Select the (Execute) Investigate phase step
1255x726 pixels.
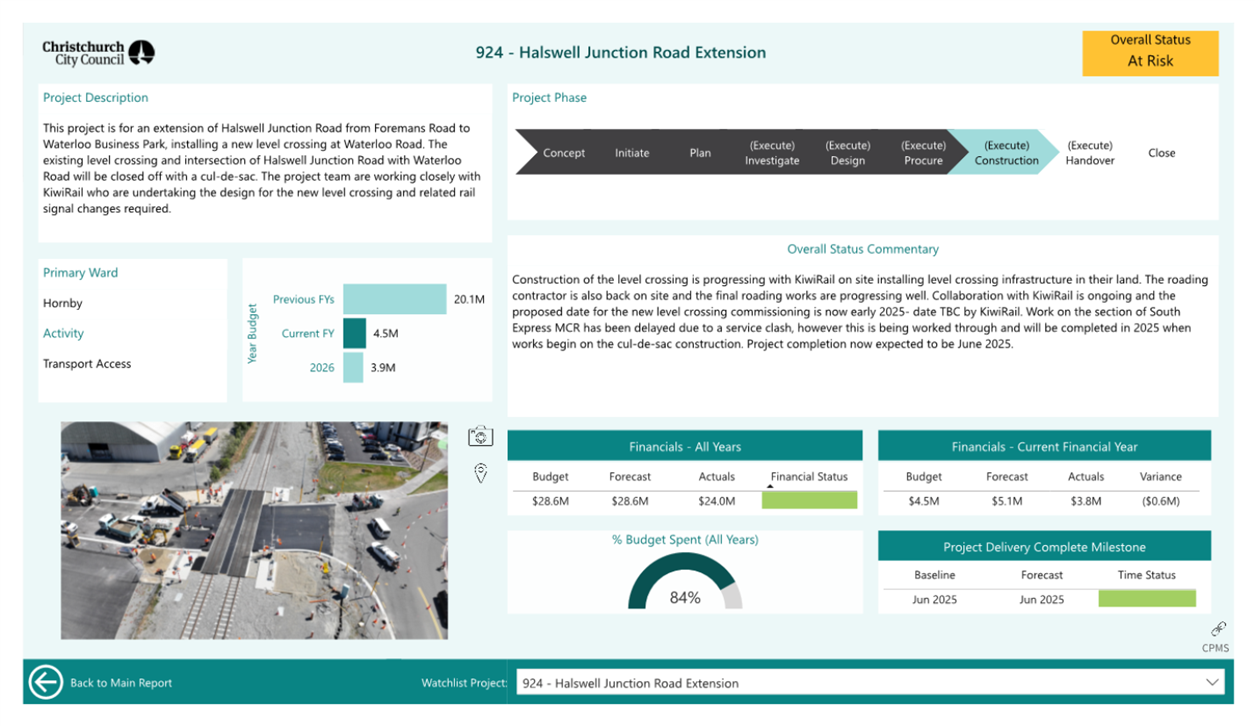click(x=772, y=153)
